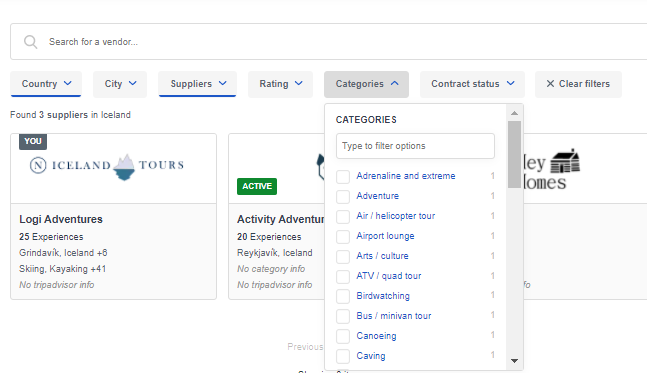Click the Iceland Tours logo image

107,166
